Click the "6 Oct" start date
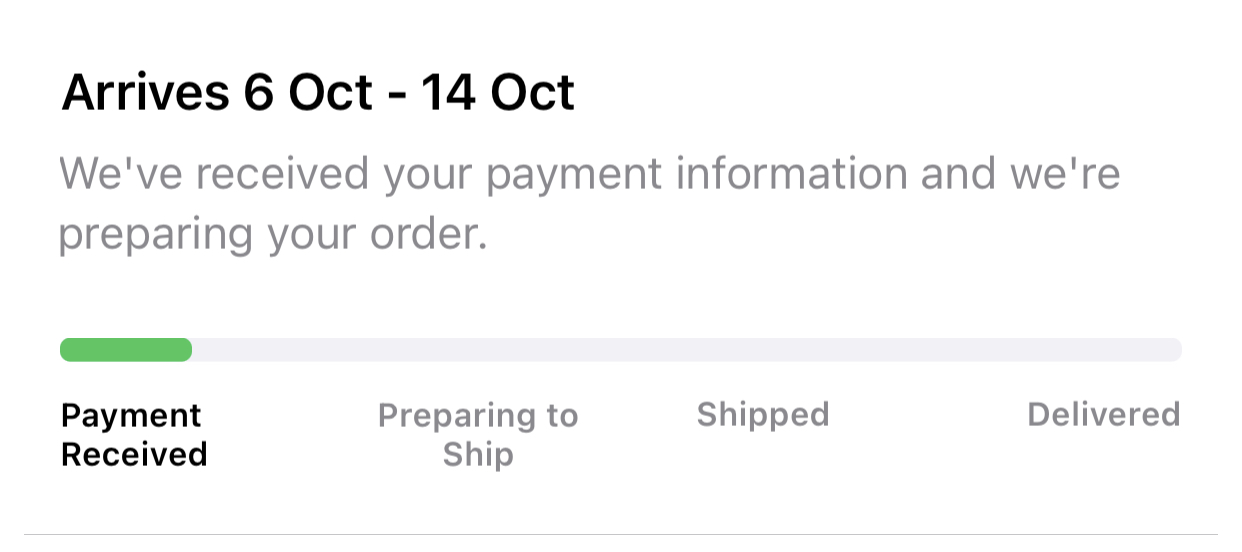This screenshot has height=552, width=1242. coord(308,94)
